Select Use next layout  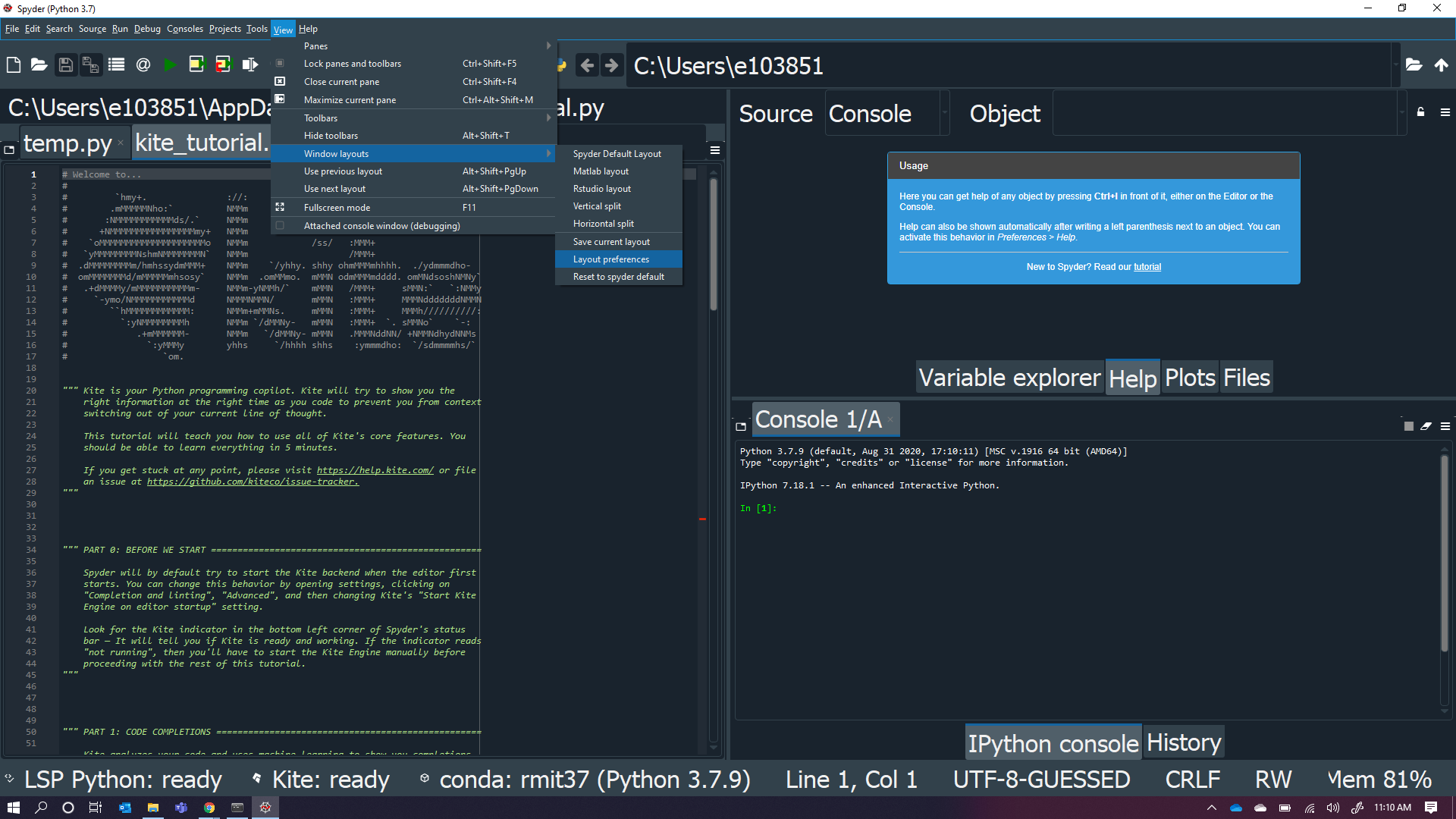coord(413,189)
